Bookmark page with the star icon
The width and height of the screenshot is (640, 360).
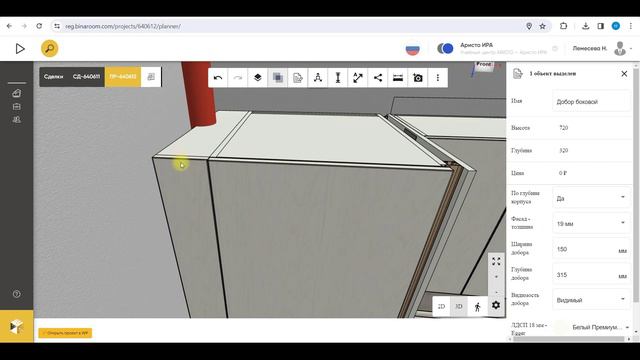point(542,26)
